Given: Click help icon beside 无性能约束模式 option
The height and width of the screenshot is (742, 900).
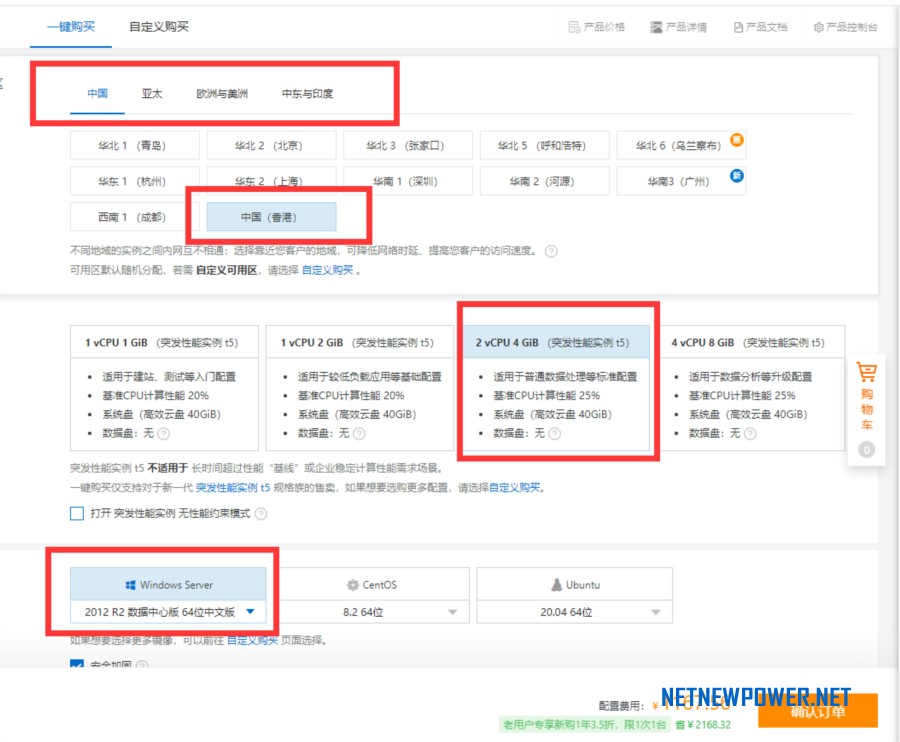Looking at the screenshot, I should click(x=261, y=514).
